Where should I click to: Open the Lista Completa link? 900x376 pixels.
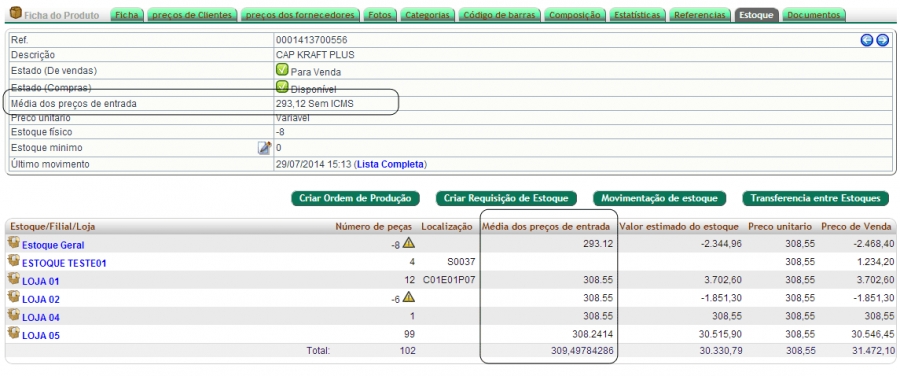390,164
